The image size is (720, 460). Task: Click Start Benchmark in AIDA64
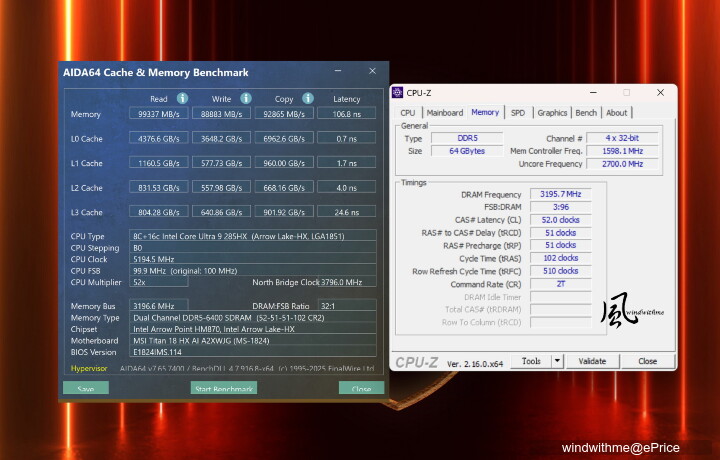(x=224, y=388)
